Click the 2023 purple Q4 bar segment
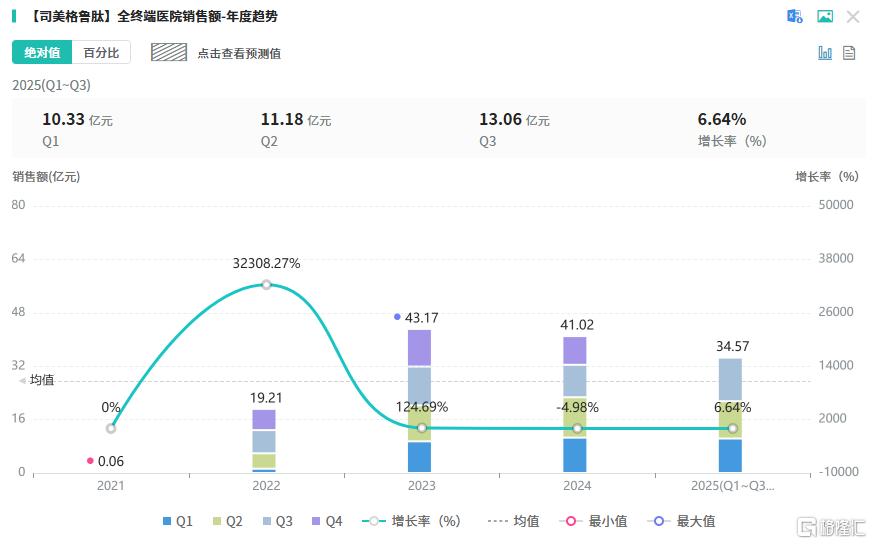Image resolution: width=872 pixels, height=544 pixels. 419,348
